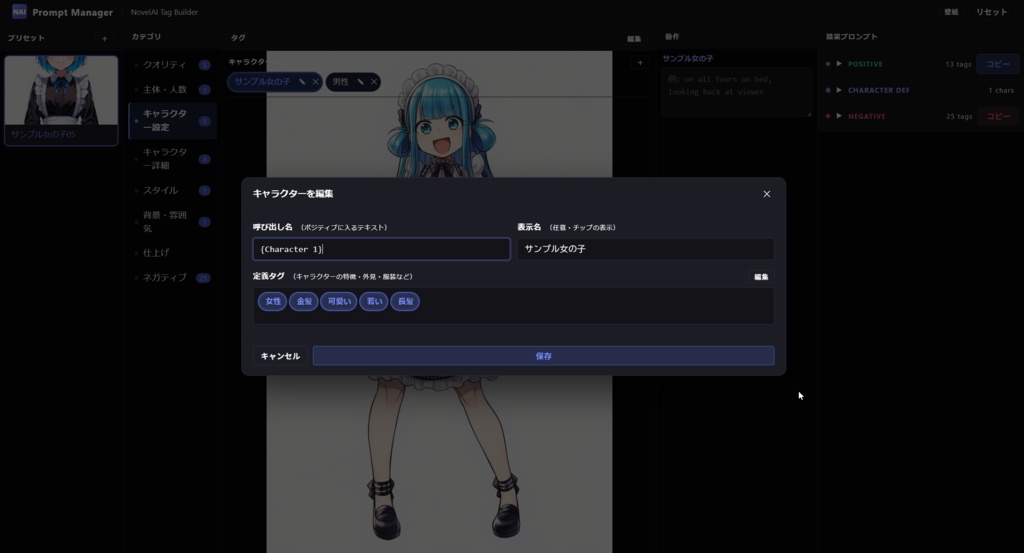Screen dimensions: 1024x553
Task: Click the 編集 button in the タグ header
Action: pos(634,39)
